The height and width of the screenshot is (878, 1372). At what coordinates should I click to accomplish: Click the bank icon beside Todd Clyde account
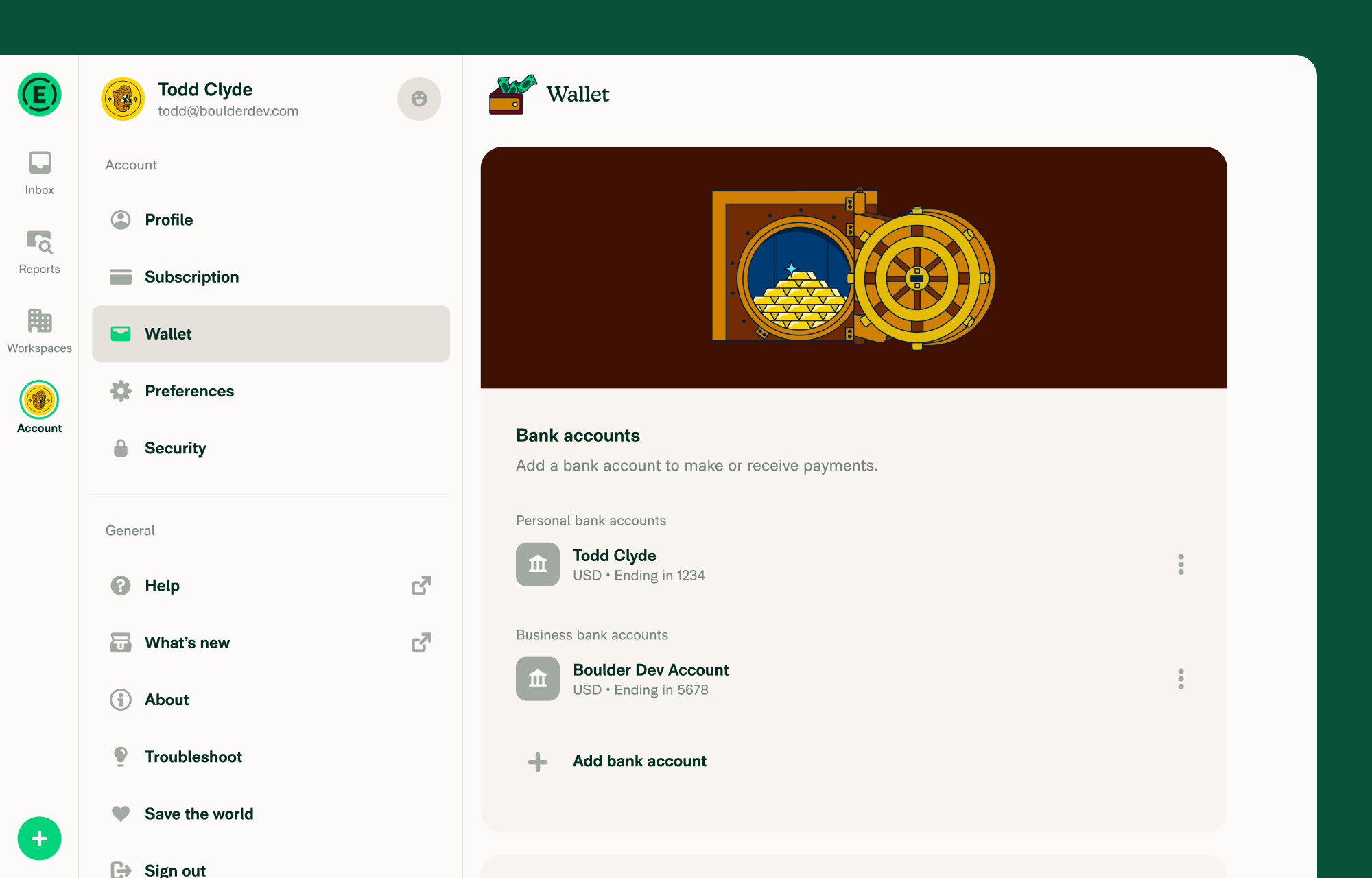pyautogui.click(x=538, y=564)
